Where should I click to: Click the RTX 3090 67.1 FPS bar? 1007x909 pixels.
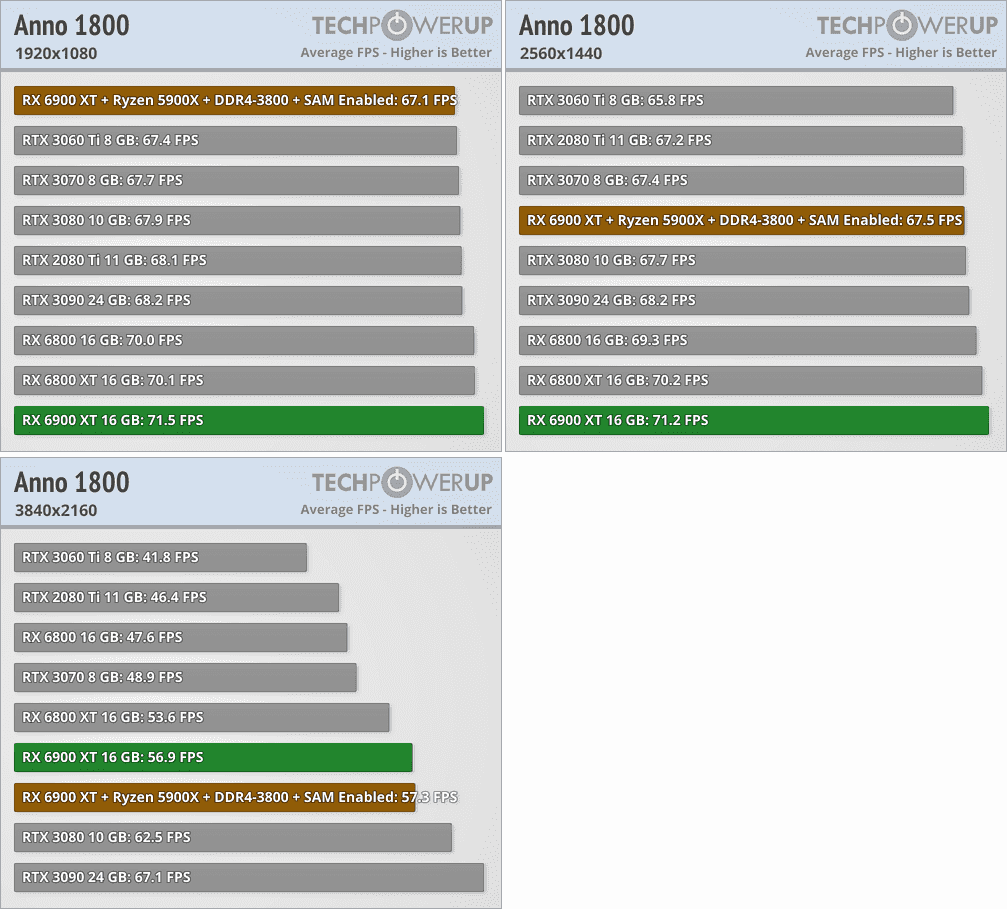click(249, 877)
